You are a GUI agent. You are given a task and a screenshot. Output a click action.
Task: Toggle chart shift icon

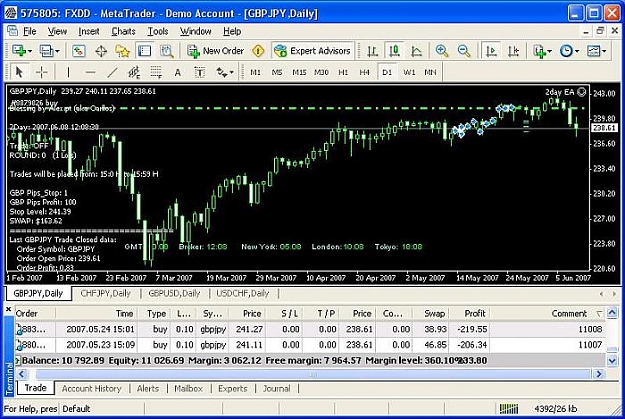(x=513, y=51)
